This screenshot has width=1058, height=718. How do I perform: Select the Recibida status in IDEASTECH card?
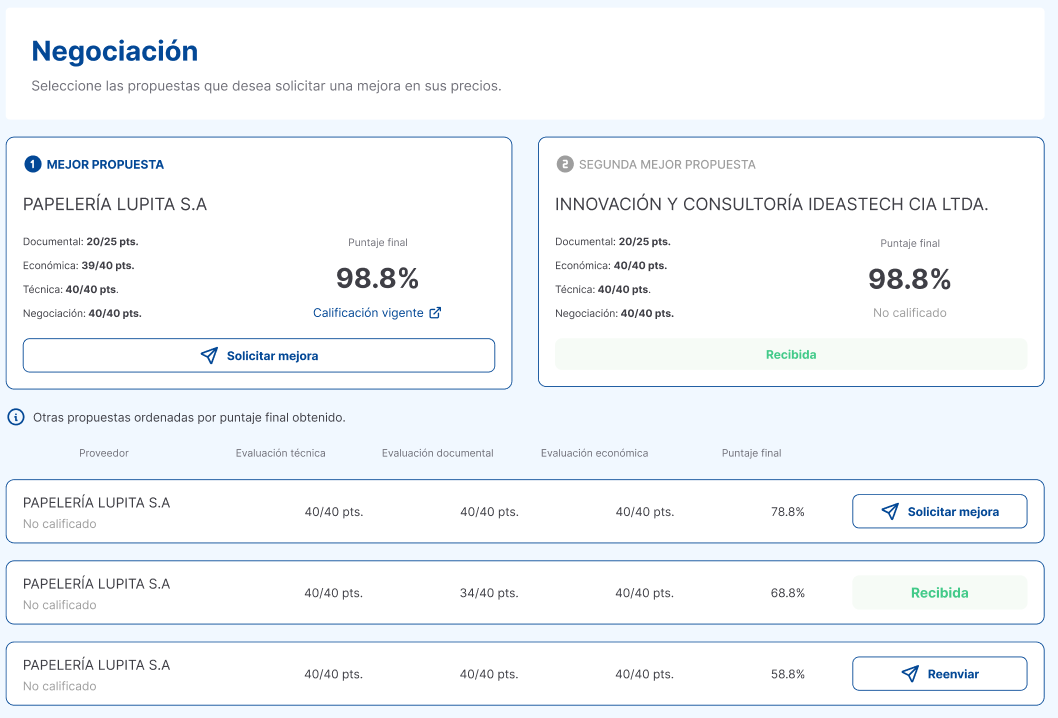[x=791, y=354]
